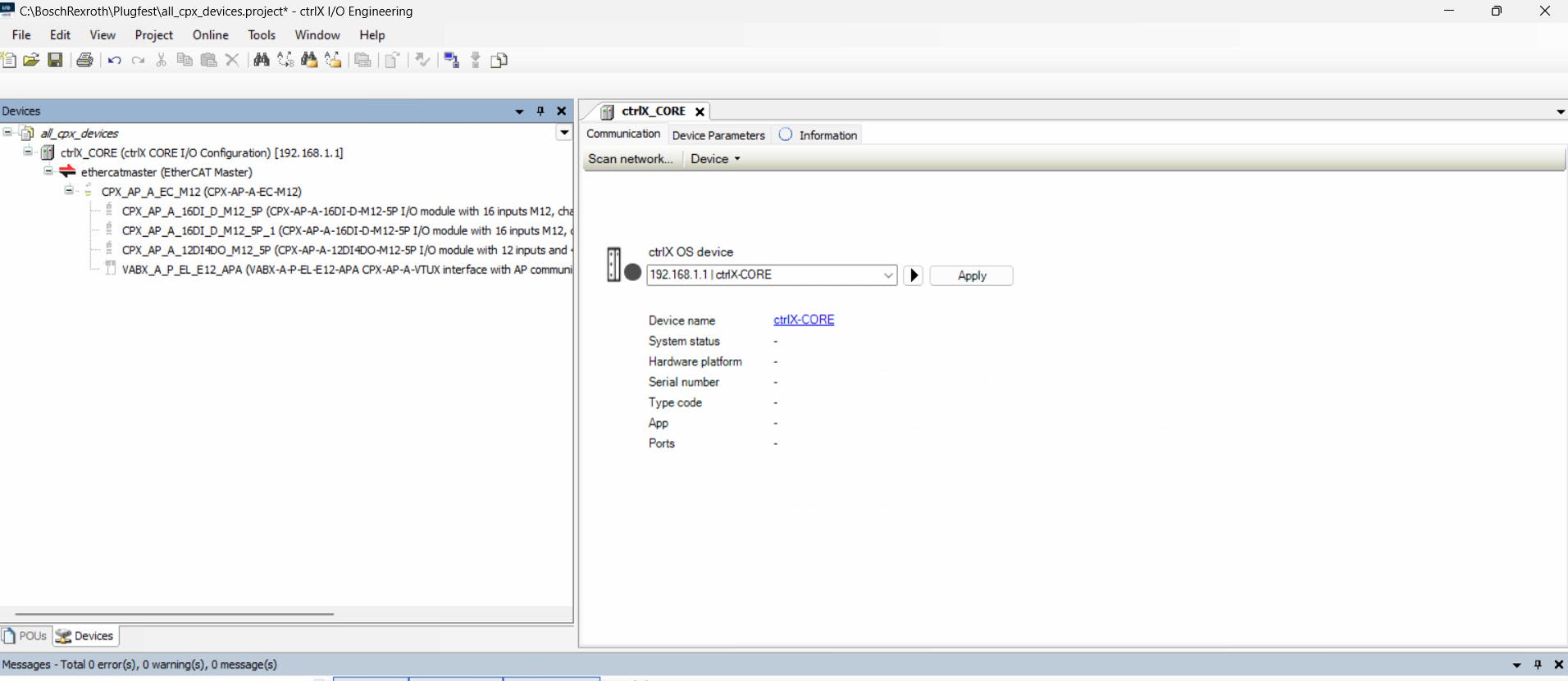Switch to Devices bottom tab

[x=85, y=636]
